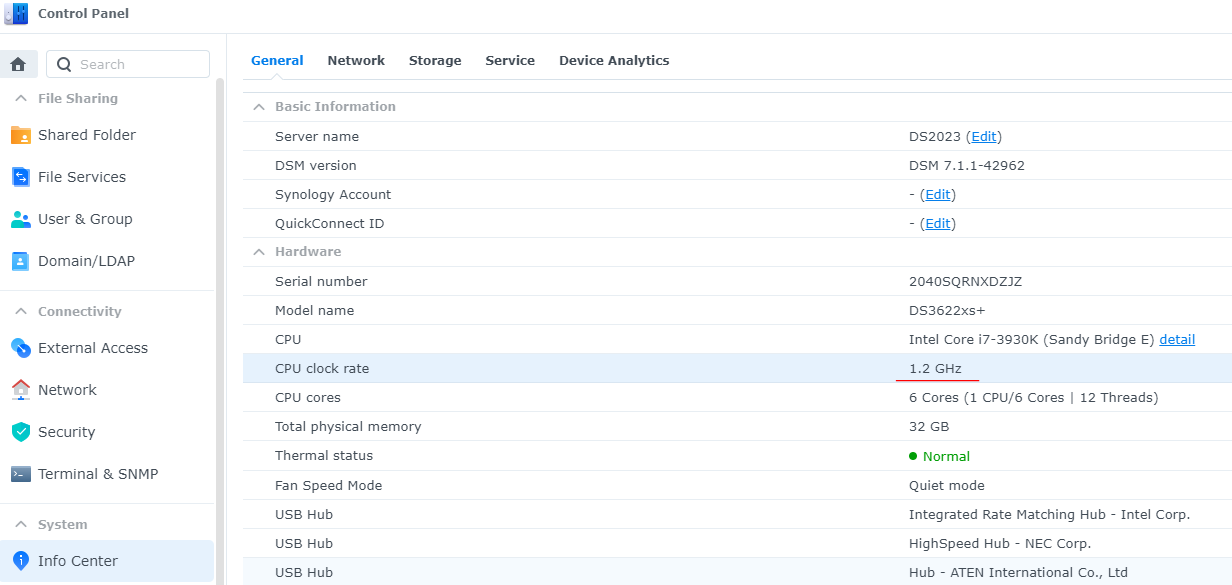Click the DS2023 server name value
The height and width of the screenshot is (585, 1232).
[x=935, y=137]
